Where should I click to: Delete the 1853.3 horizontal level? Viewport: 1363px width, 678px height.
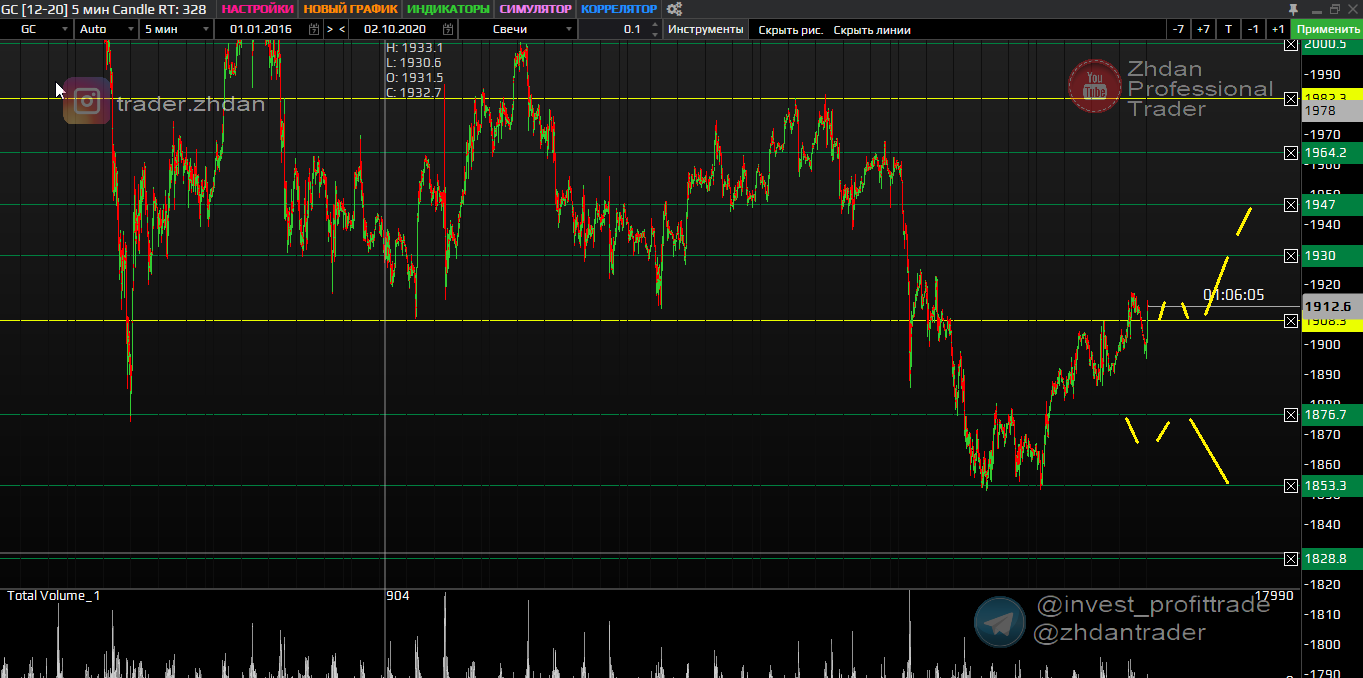click(x=1290, y=486)
